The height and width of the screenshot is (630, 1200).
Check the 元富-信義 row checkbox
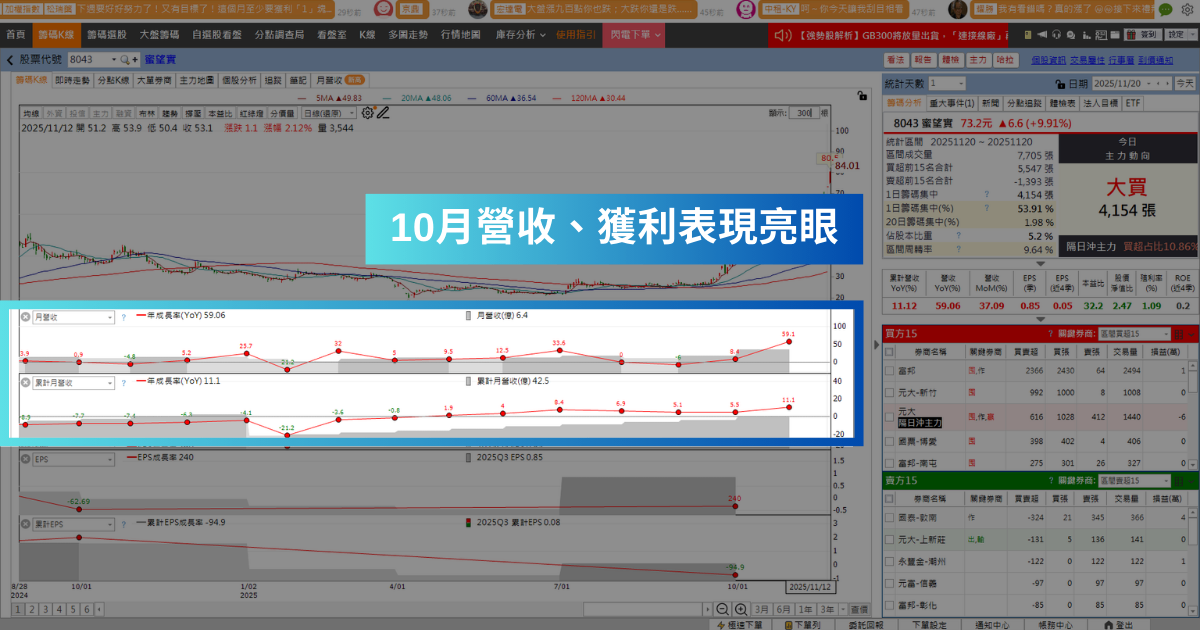(891, 582)
